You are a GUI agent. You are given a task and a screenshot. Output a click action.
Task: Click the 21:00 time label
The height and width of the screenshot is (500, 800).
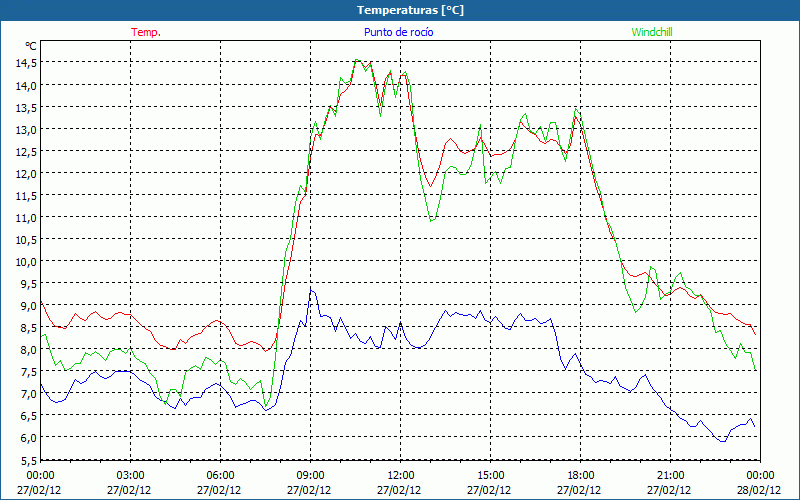[x=670, y=475]
